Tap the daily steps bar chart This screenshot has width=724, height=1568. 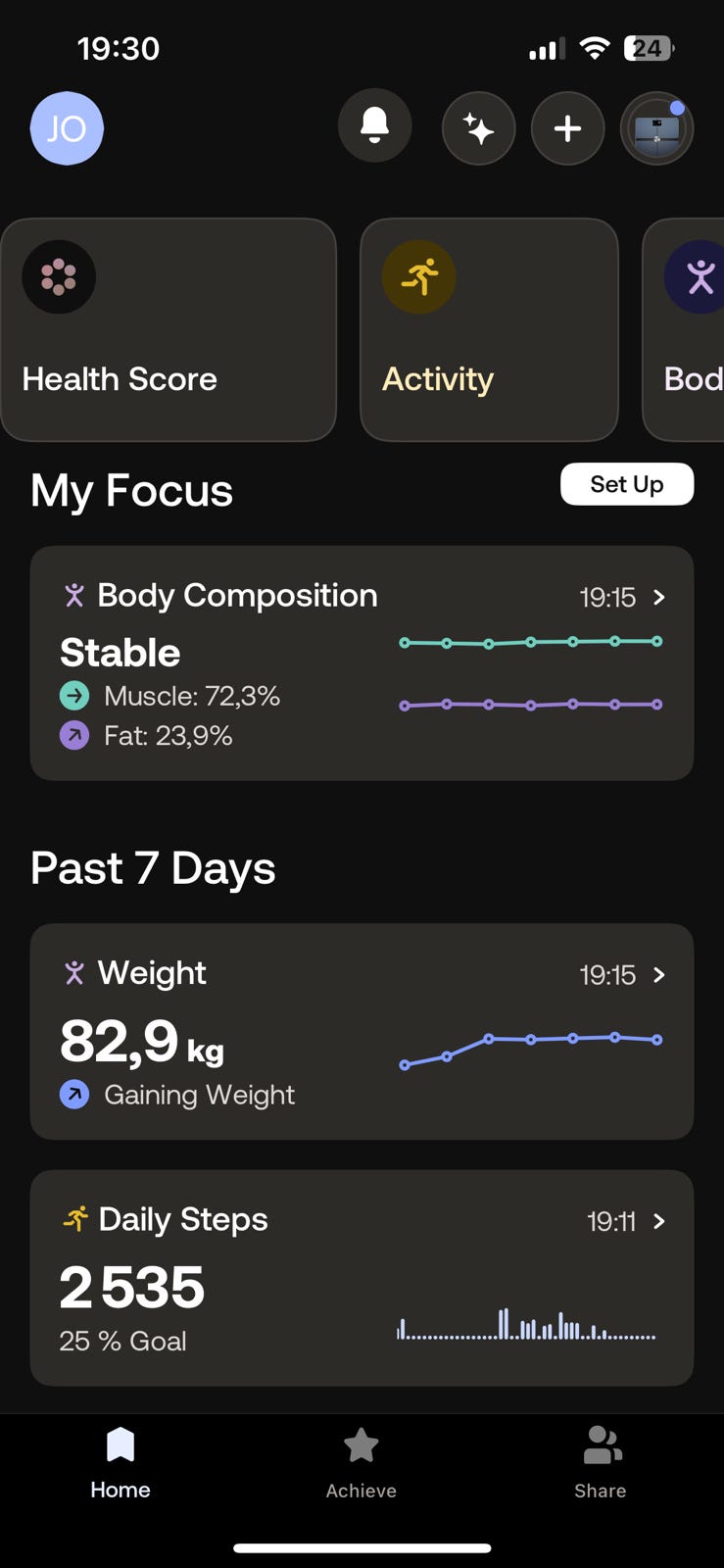(x=526, y=1325)
